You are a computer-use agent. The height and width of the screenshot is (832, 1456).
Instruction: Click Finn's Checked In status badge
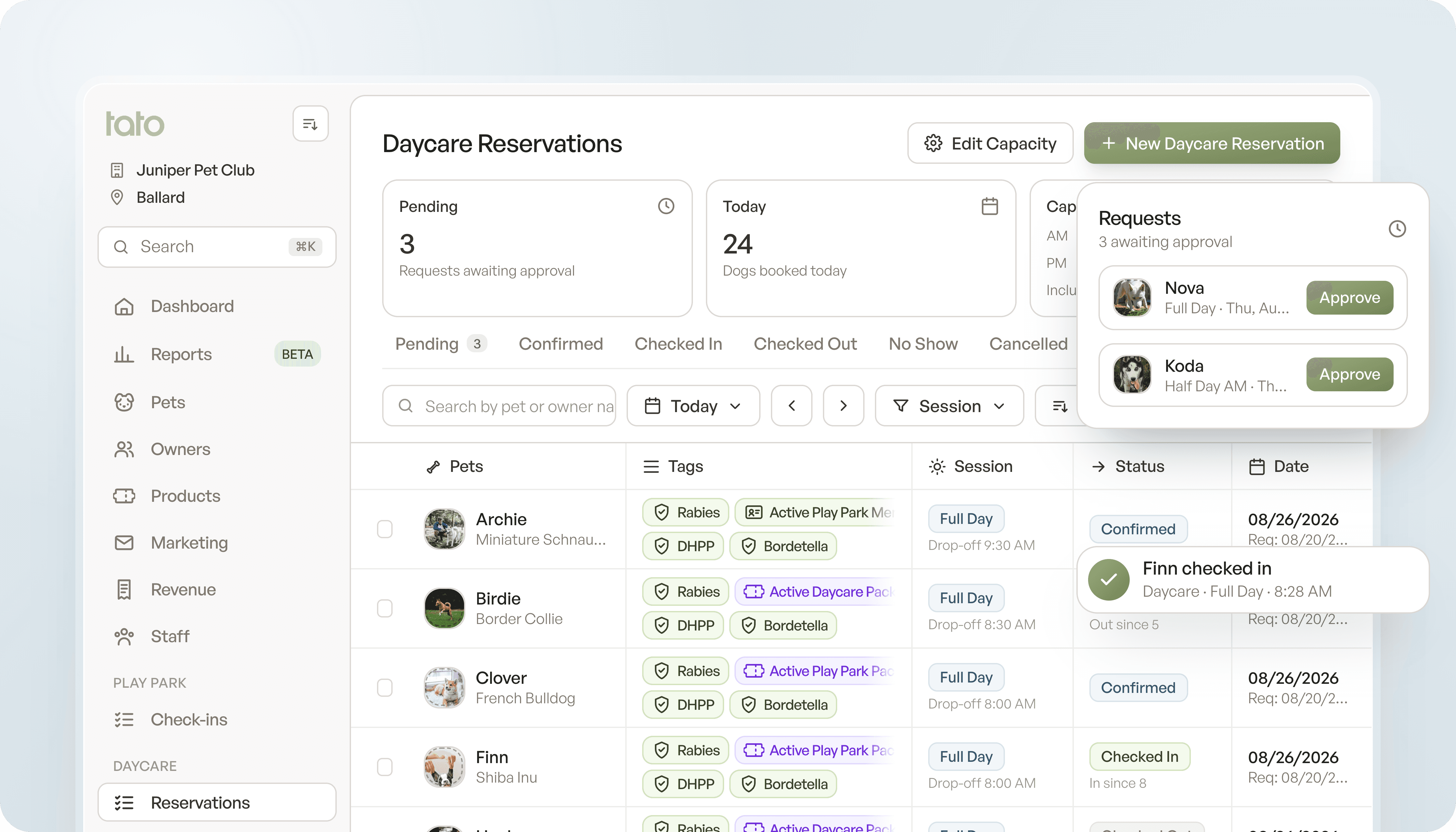pos(1139,757)
